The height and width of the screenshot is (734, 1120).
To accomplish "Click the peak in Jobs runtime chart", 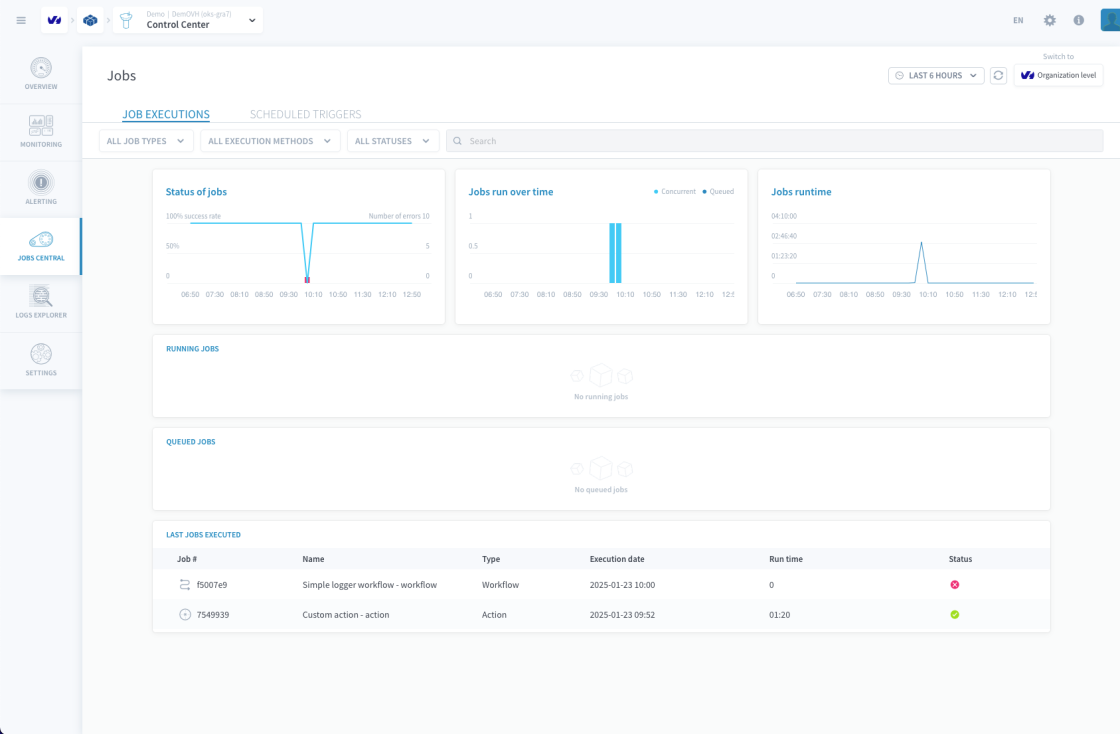I will tap(921, 243).
